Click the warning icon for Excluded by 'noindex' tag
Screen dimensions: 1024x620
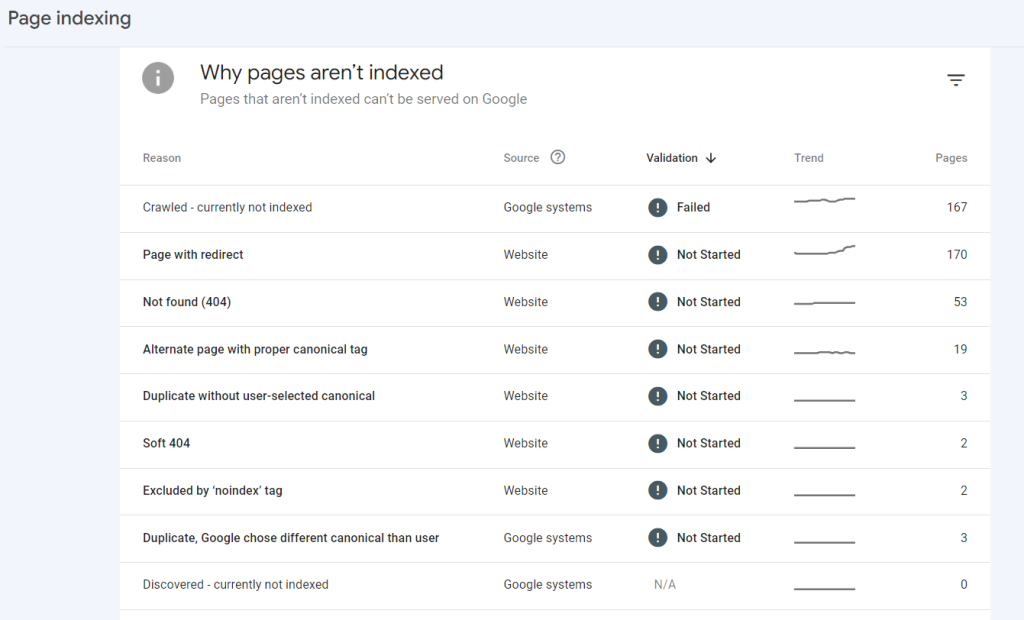(x=657, y=490)
